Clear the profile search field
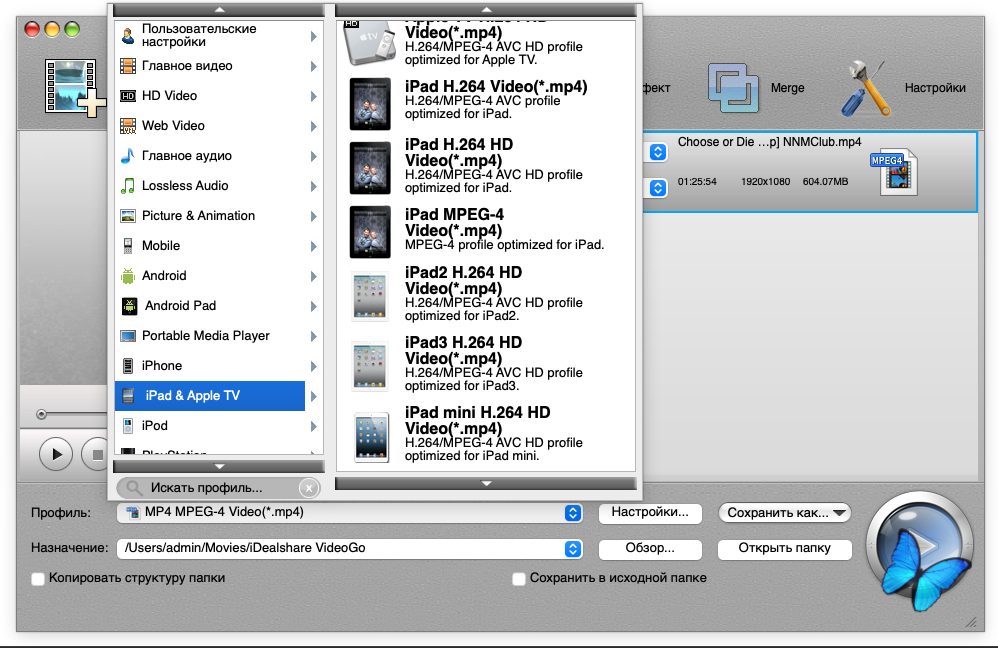This screenshot has width=998, height=648. tap(309, 488)
